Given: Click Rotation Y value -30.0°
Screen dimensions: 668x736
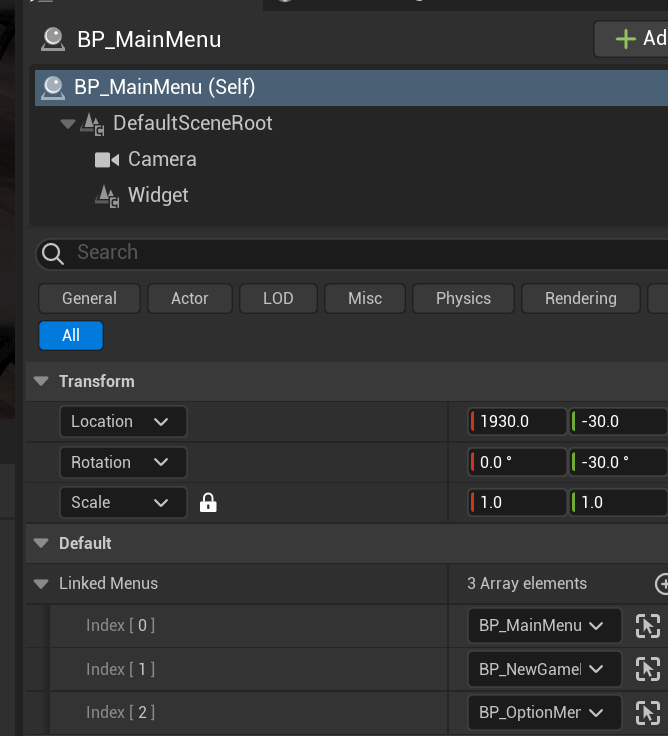Looking at the screenshot, I should 618,462.
